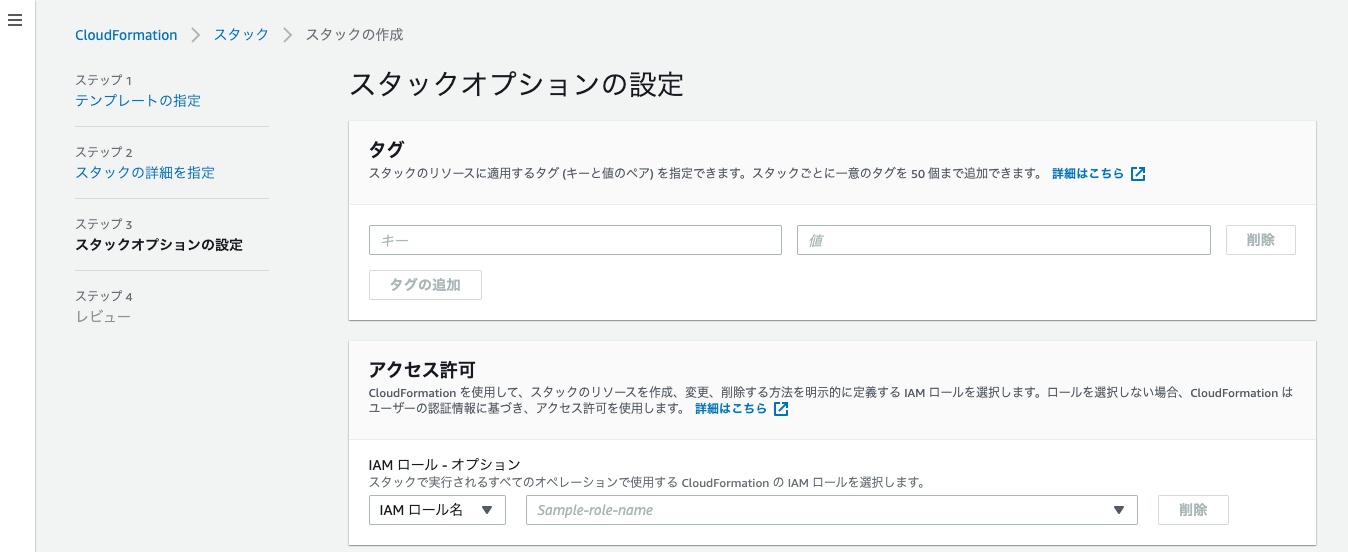Select current step スタックオプションの設定 in sidebar

pyautogui.click(x=159, y=245)
